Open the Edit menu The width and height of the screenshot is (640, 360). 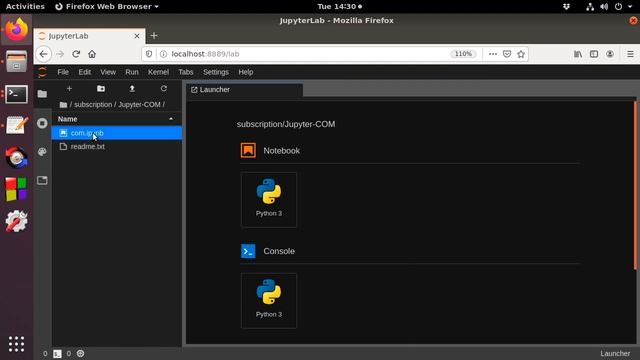84,72
